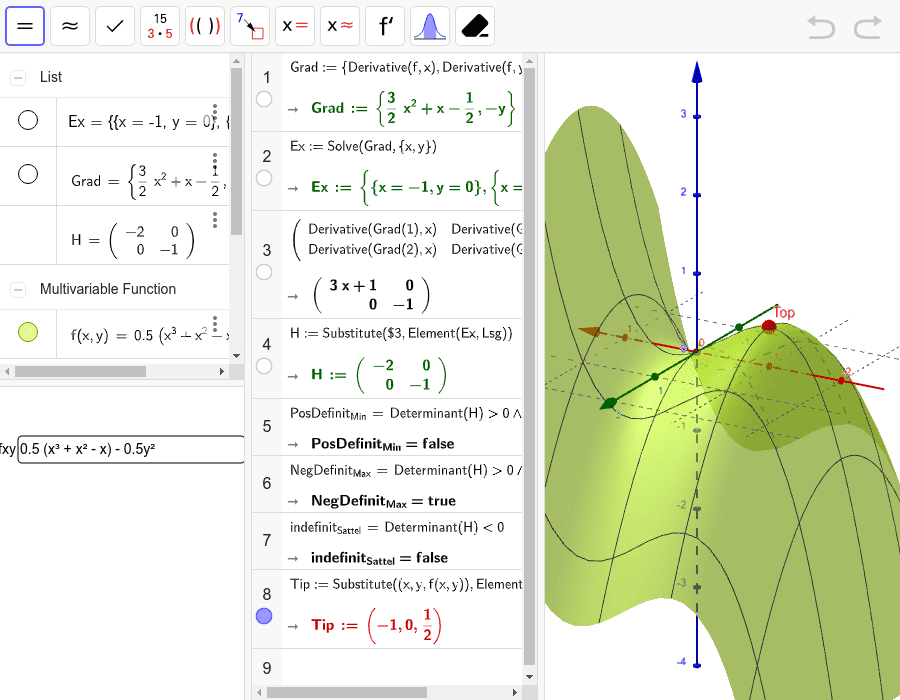900x700 pixels.
Task: Click the indefinit Sattel = false result
Action: pyautogui.click(x=379, y=558)
